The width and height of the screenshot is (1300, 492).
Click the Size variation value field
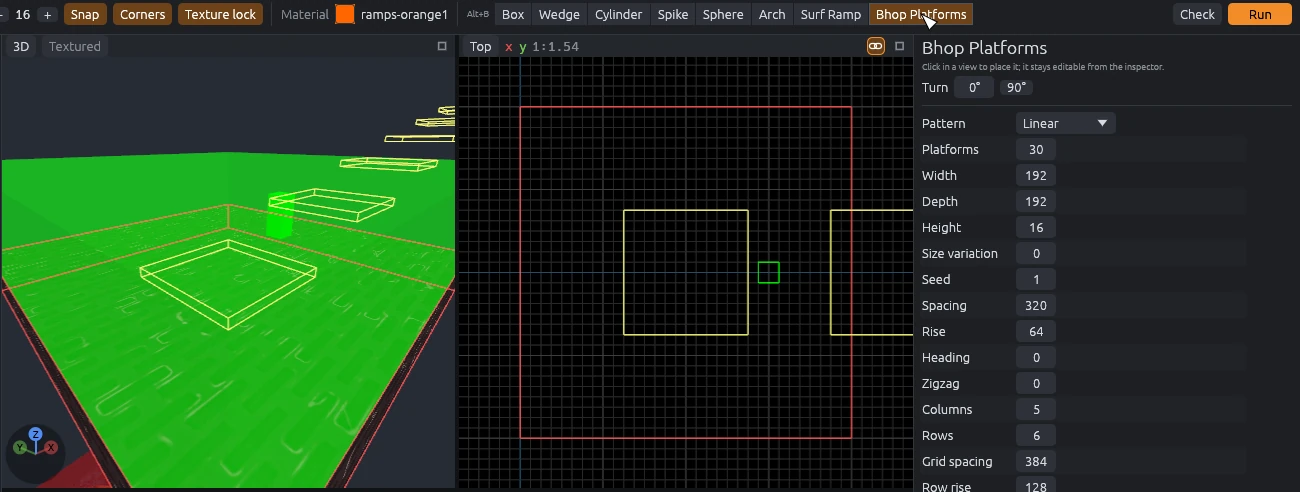[1036, 253]
